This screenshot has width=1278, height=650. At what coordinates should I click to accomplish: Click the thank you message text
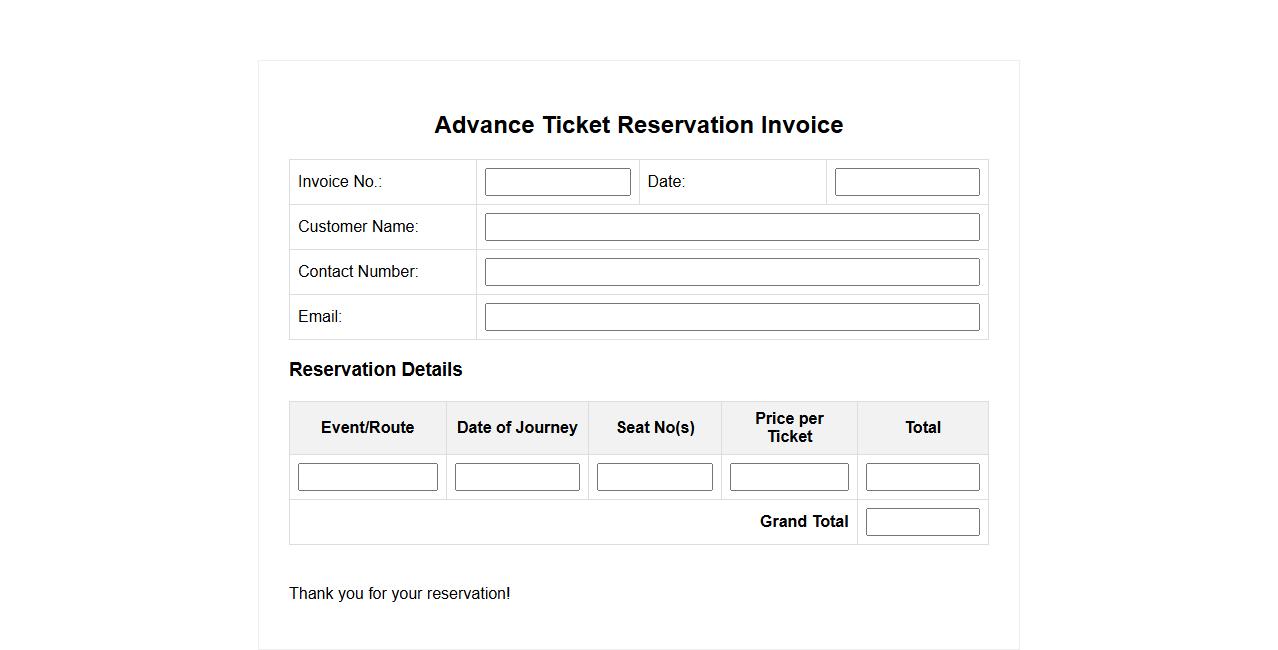pos(399,594)
